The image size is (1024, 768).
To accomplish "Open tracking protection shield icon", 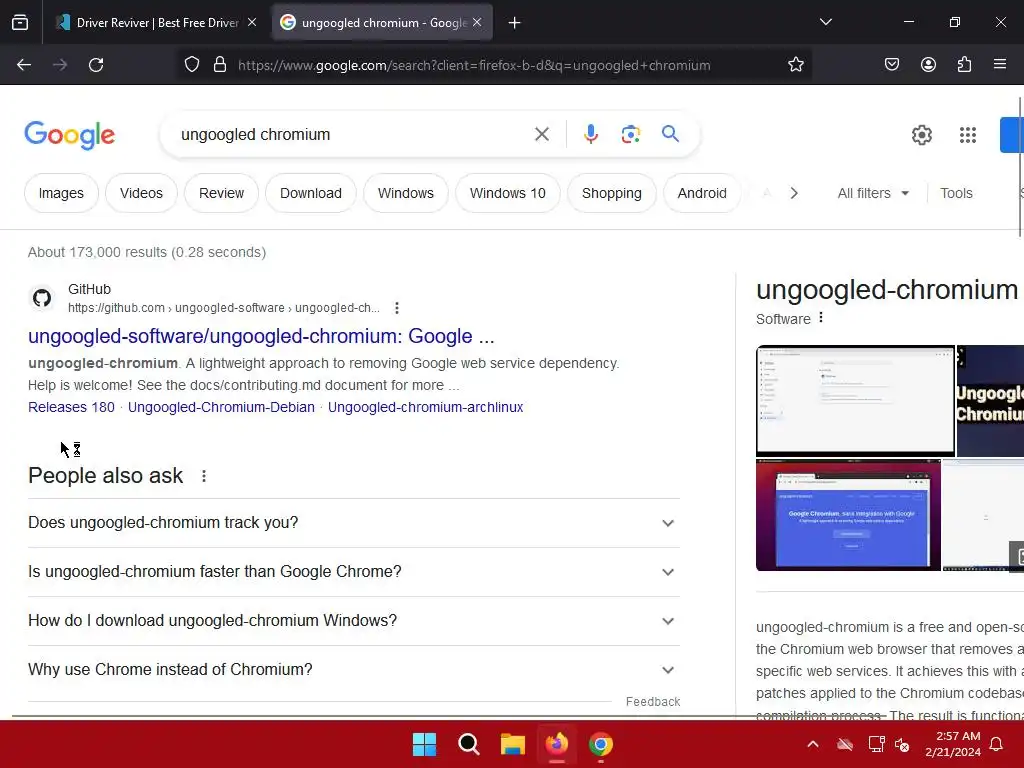I will point(191,65).
